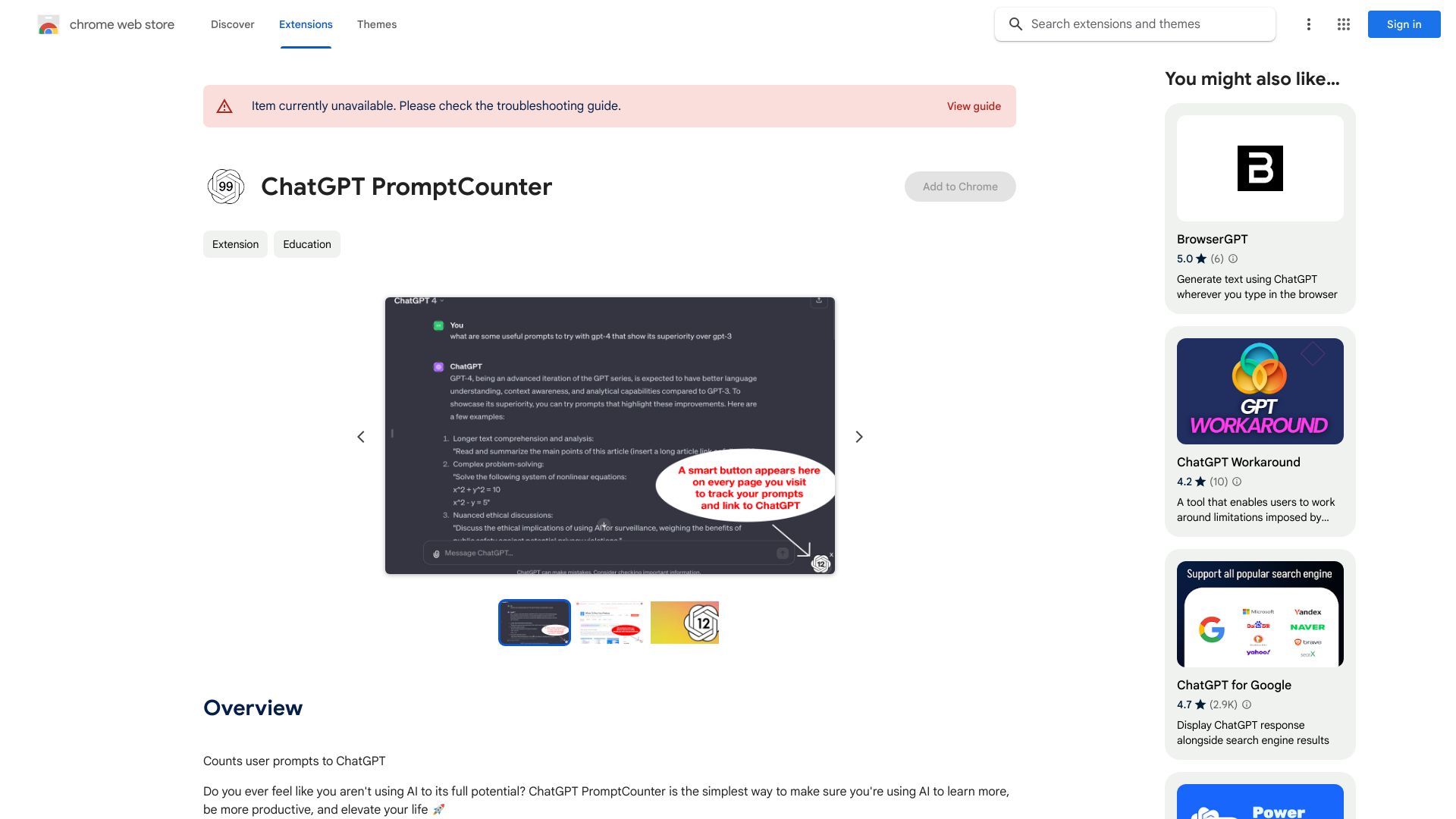Select the Themes tab
This screenshot has height=819, width=1456.
click(377, 24)
